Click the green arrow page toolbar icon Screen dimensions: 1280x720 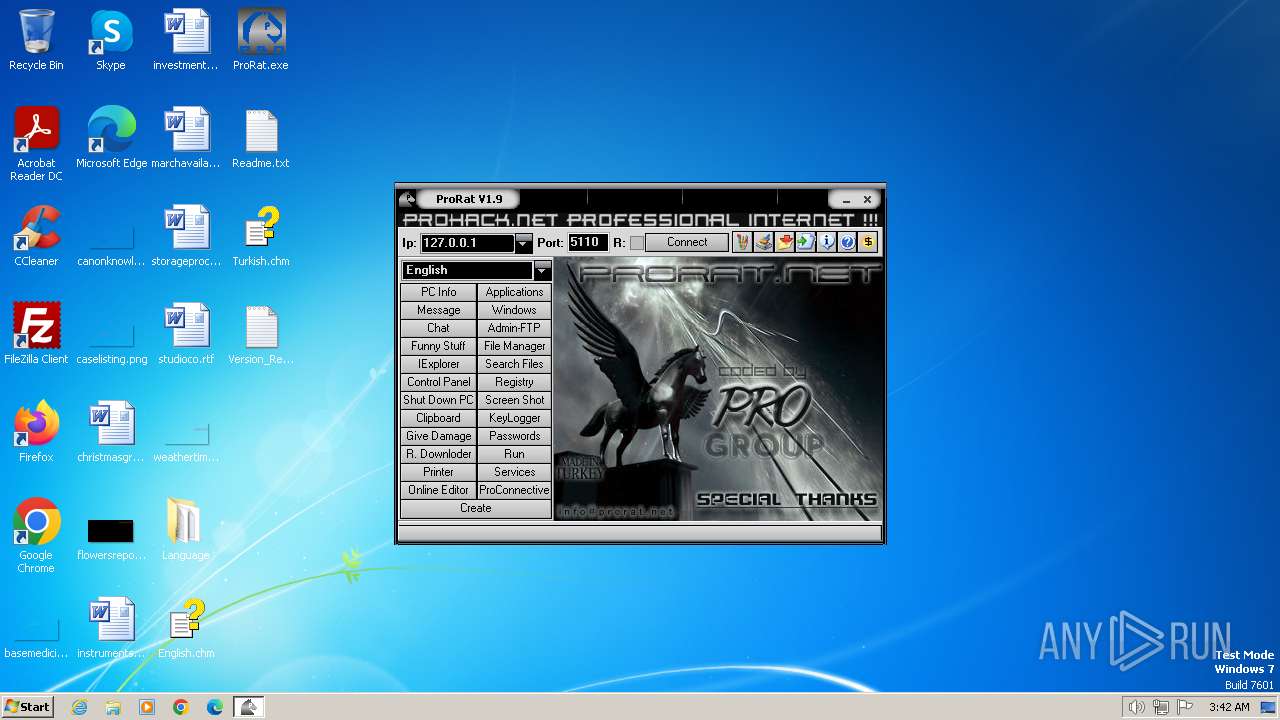click(x=805, y=242)
